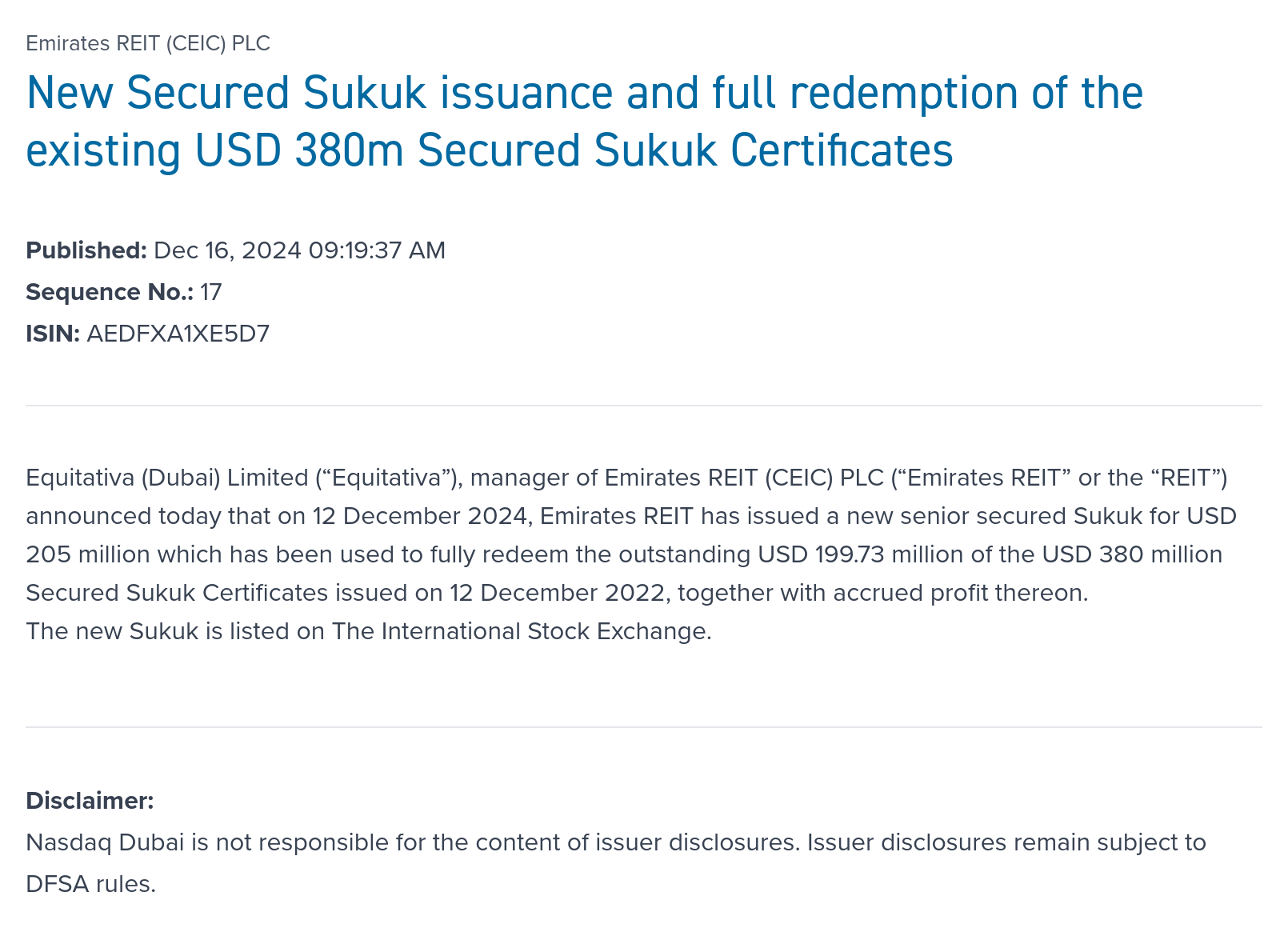
Task: Click the USD 380m amount in the headline
Action: tap(299, 150)
